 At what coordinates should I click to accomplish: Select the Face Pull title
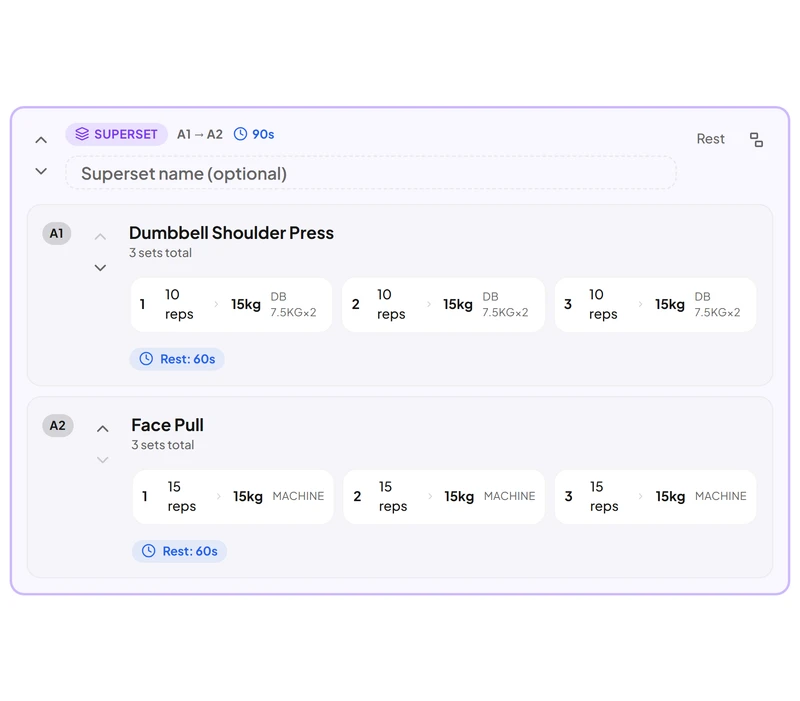[x=167, y=425]
